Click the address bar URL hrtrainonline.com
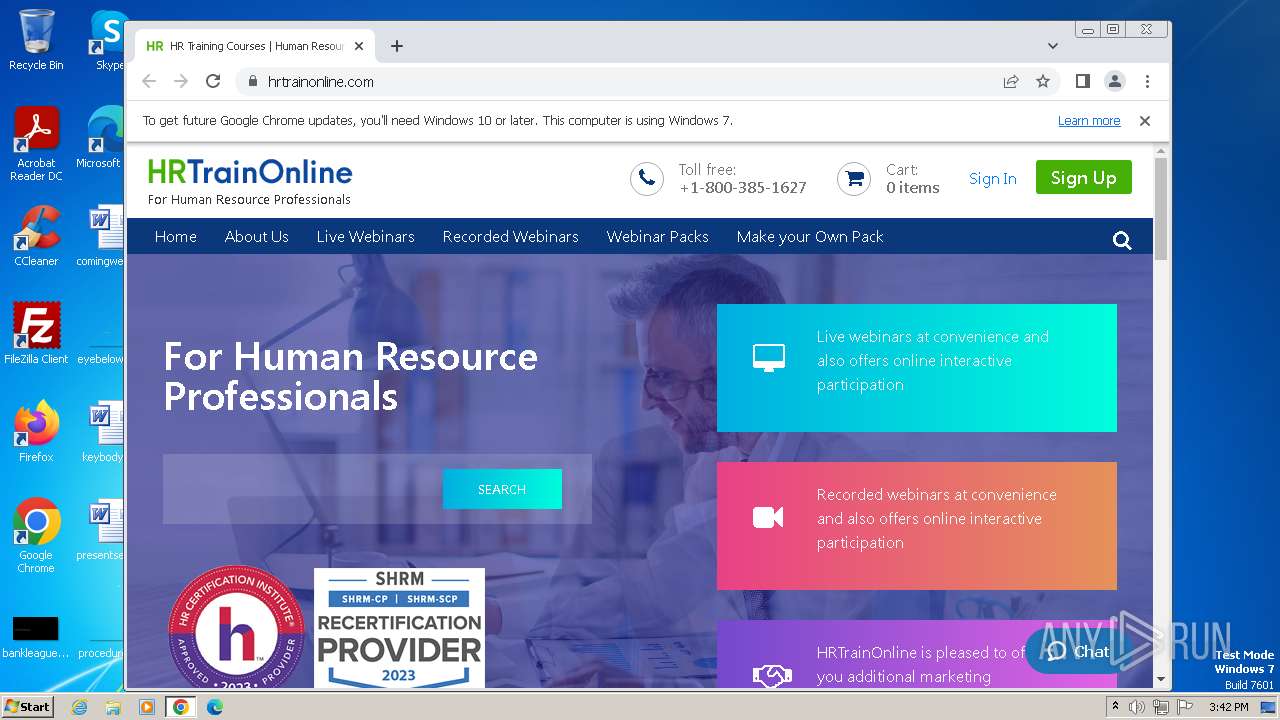The image size is (1280, 720). tap(321, 82)
